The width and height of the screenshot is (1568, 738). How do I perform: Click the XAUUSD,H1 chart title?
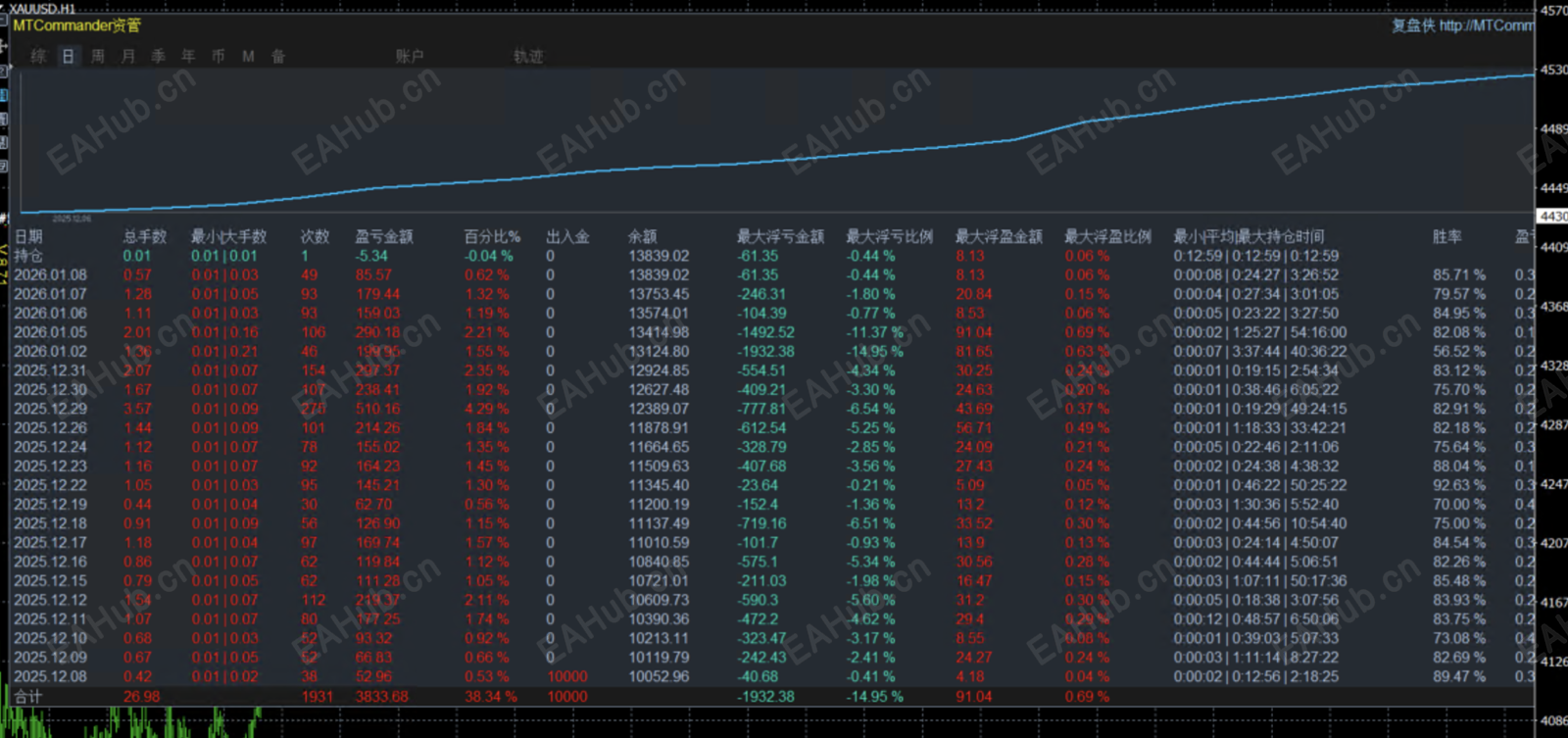(42, 8)
